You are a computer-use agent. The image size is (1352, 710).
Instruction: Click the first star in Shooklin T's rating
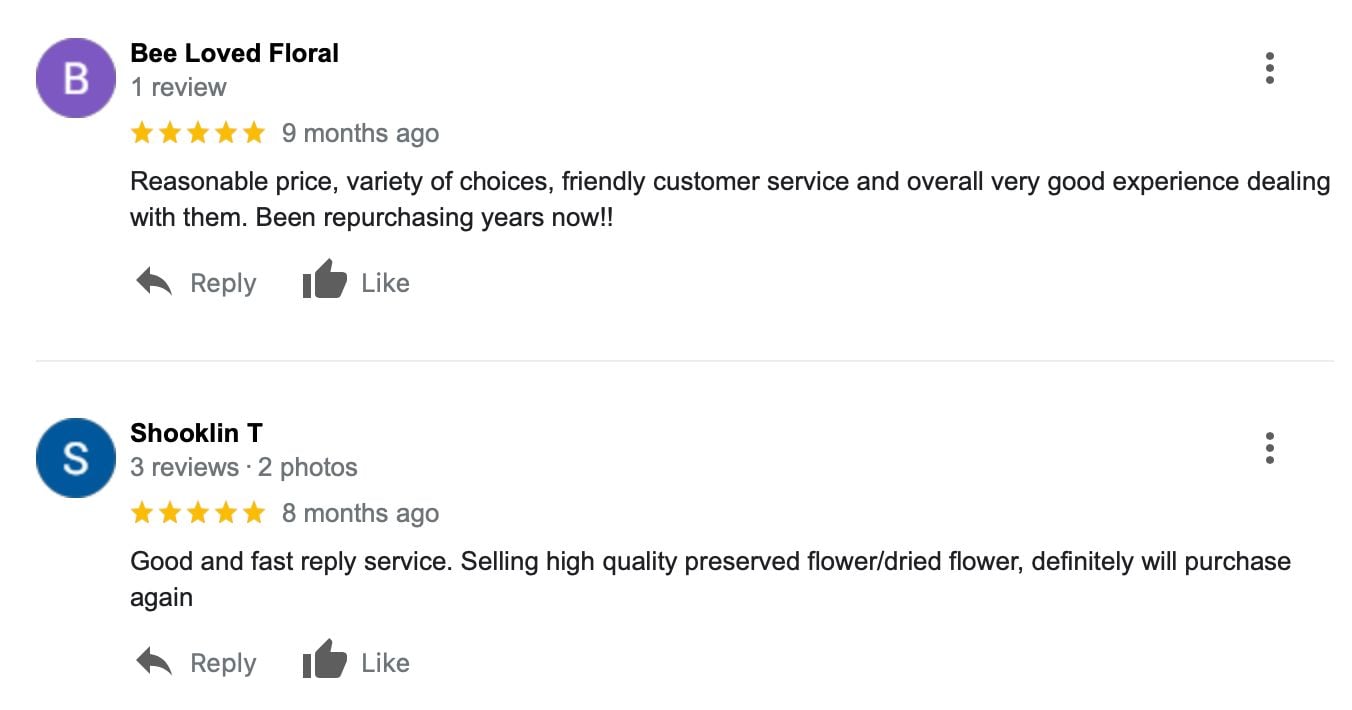coord(142,513)
